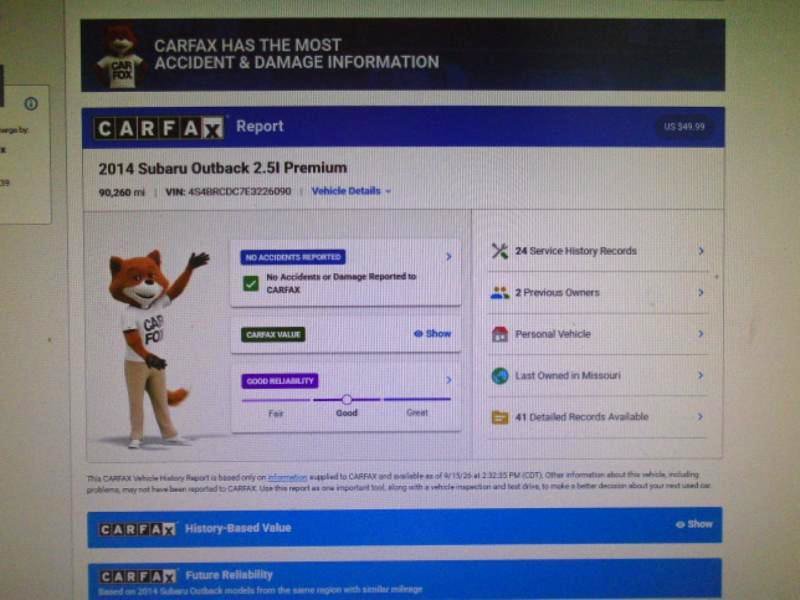This screenshot has width=800, height=600.
Task: Click the Good reliability label
Action: click(346, 413)
